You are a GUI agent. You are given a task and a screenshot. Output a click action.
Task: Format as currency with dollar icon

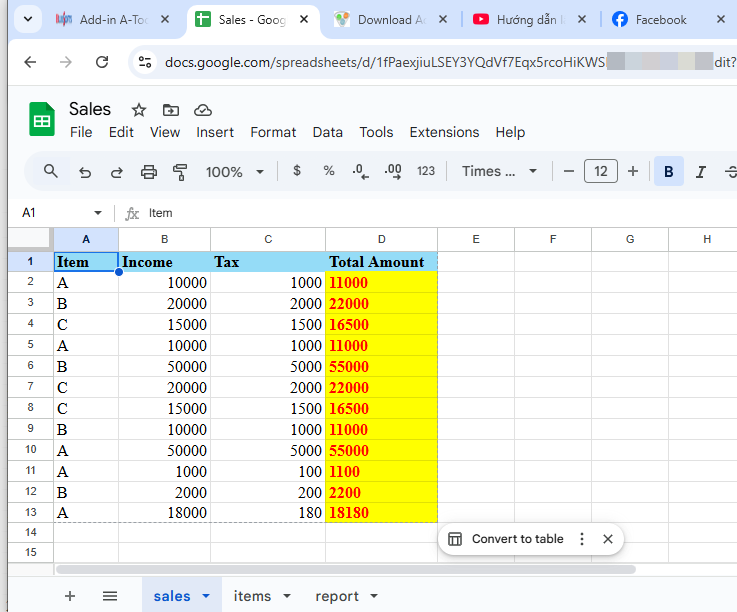coord(297,171)
